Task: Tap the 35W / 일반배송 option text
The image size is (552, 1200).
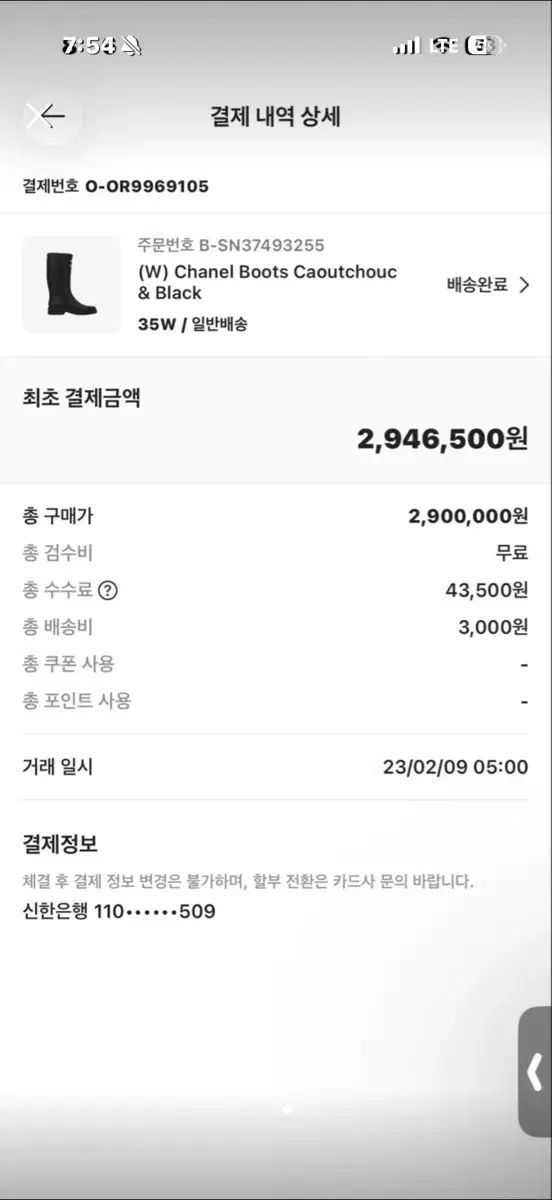Action: [193, 324]
